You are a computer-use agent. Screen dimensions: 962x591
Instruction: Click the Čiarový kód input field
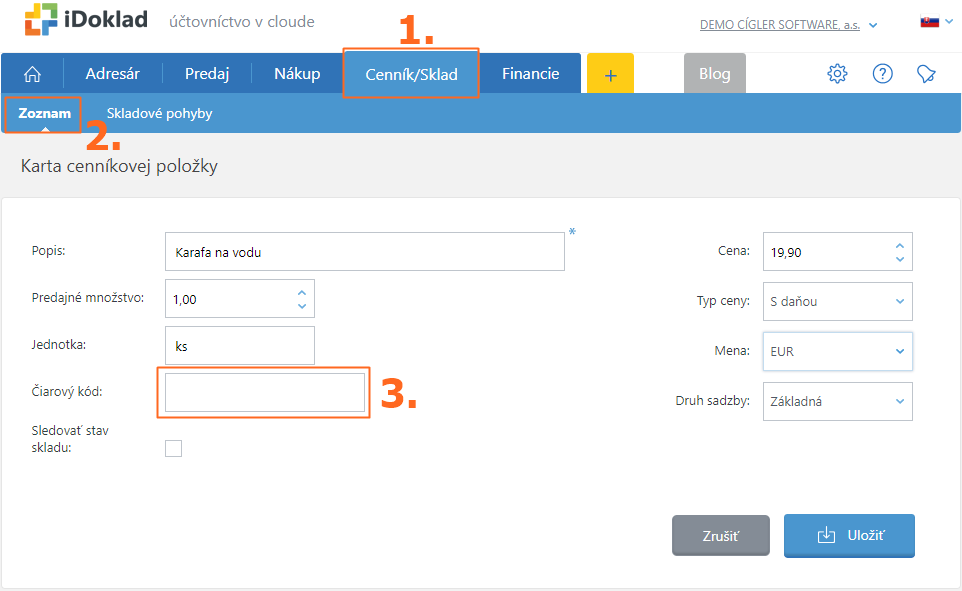point(265,392)
